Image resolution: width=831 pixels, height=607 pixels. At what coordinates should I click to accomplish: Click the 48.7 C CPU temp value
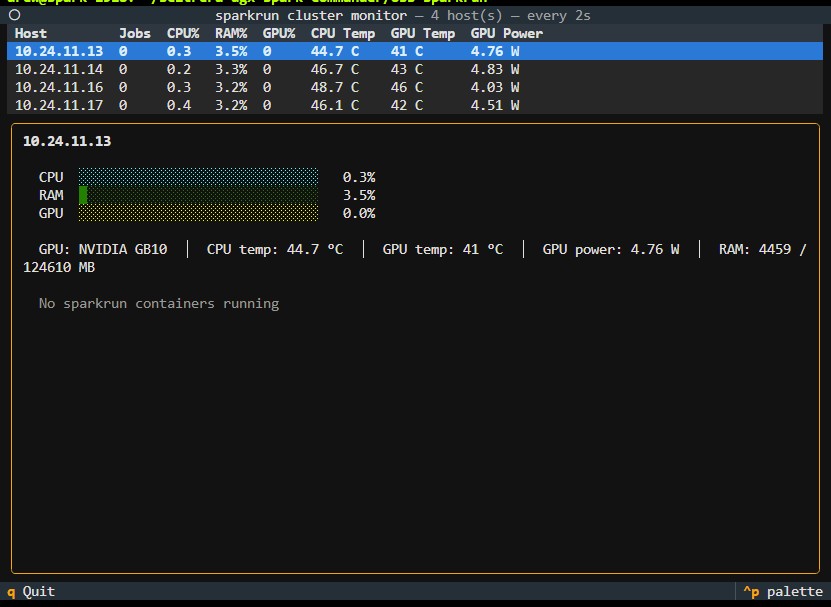pos(335,87)
